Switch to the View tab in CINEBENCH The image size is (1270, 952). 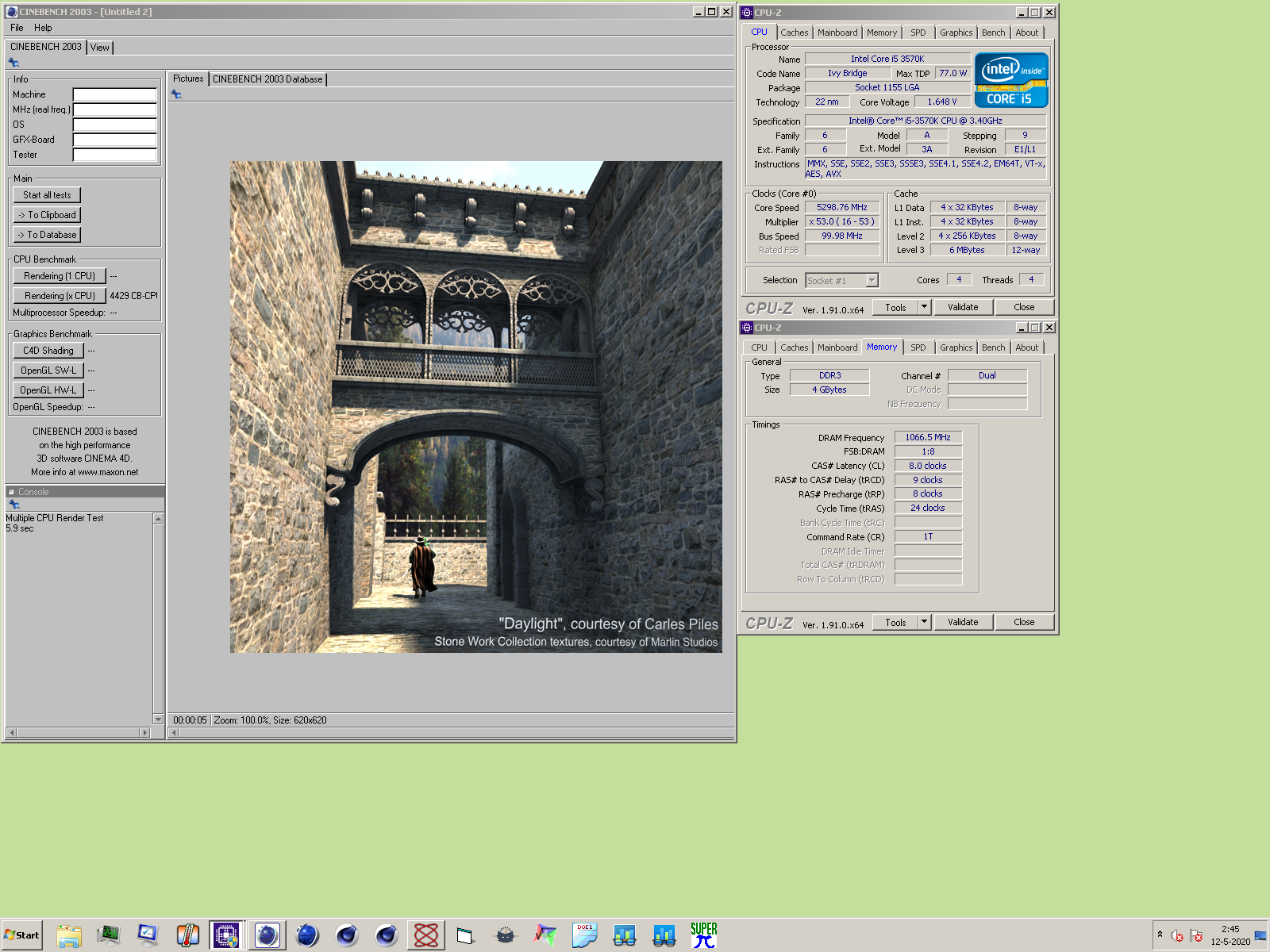(x=100, y=48)
